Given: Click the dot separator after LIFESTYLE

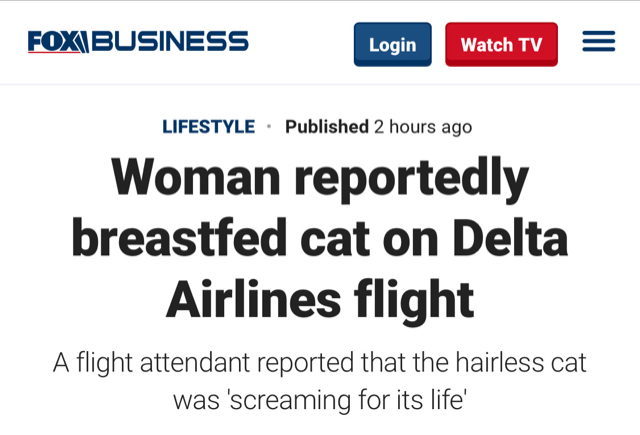Looking at the screenshot, I should pyautogui.click(x=269, y=127).
